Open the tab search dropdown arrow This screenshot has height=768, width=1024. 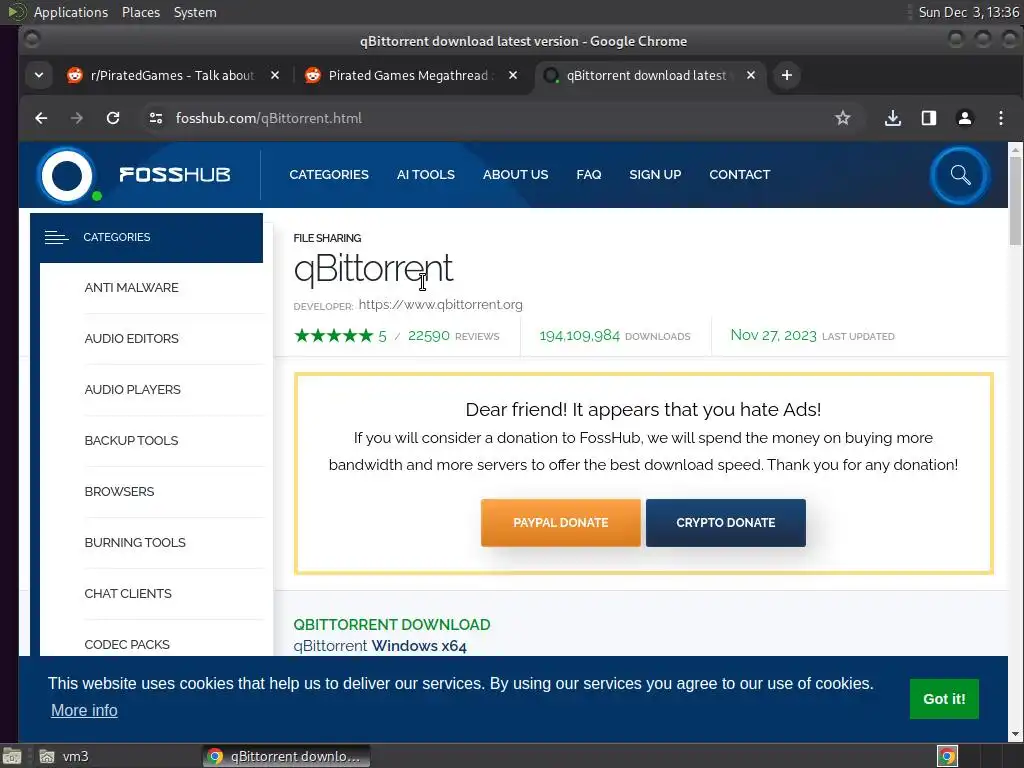(39, 75)
